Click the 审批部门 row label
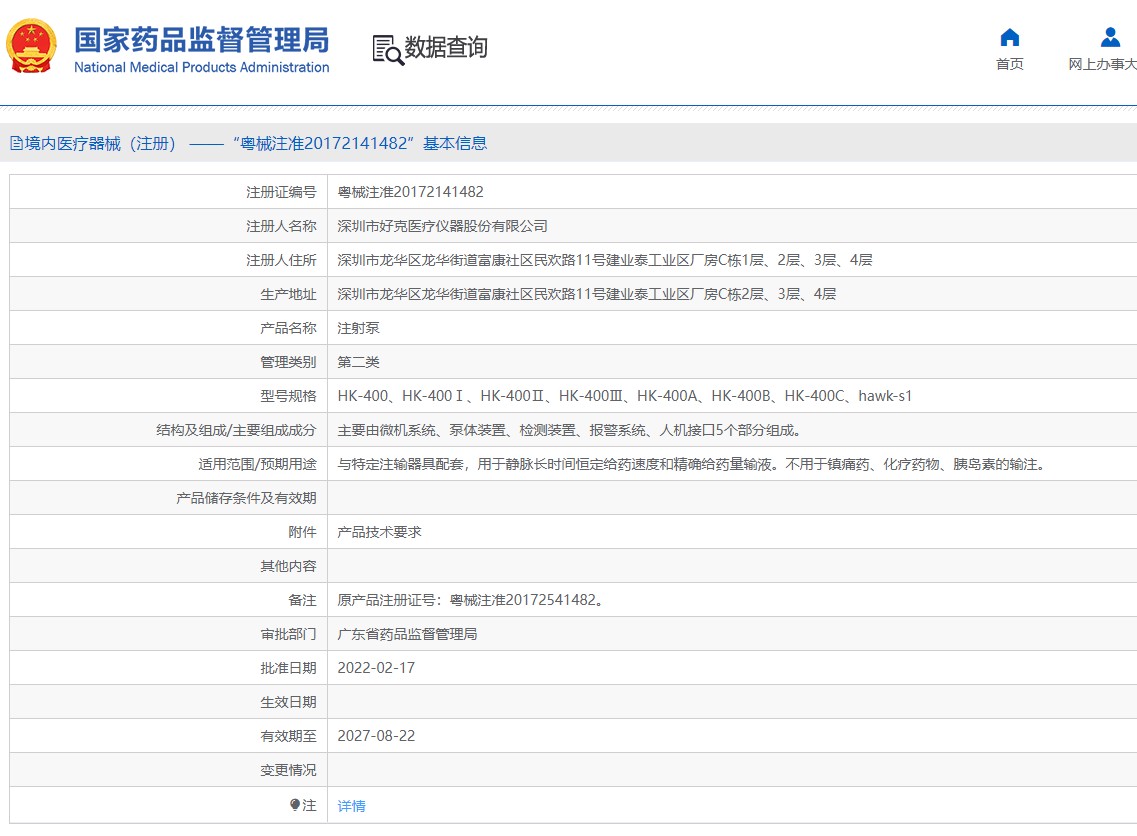1137x836 pixels. (289, 634)
